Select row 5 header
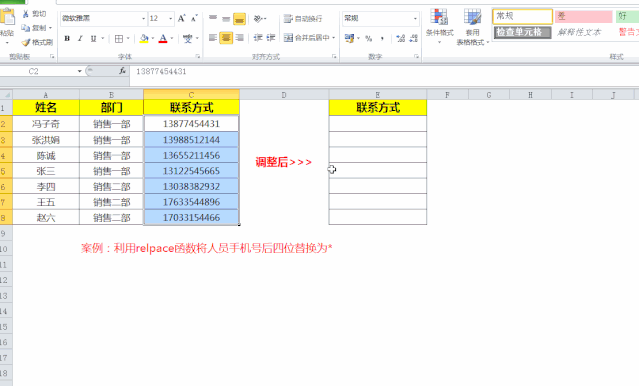Image resolution: width=639 pixels, height=386 pixels. [x=6, y=171]
